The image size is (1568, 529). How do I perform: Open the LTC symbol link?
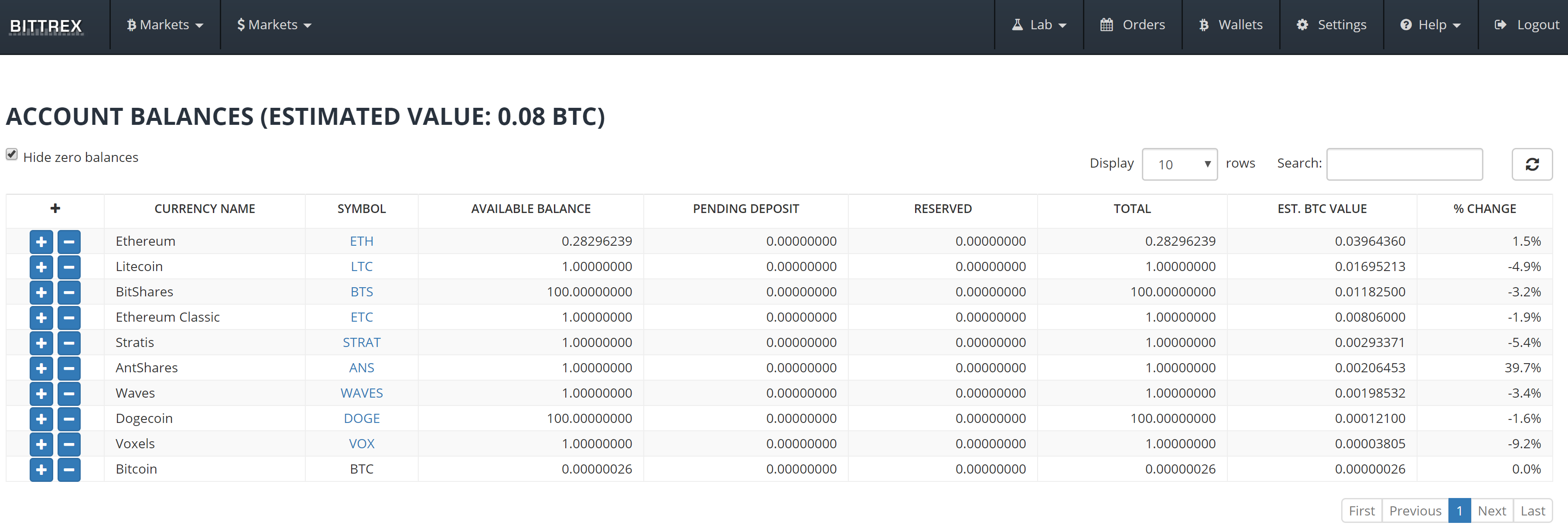coord(362,267)
